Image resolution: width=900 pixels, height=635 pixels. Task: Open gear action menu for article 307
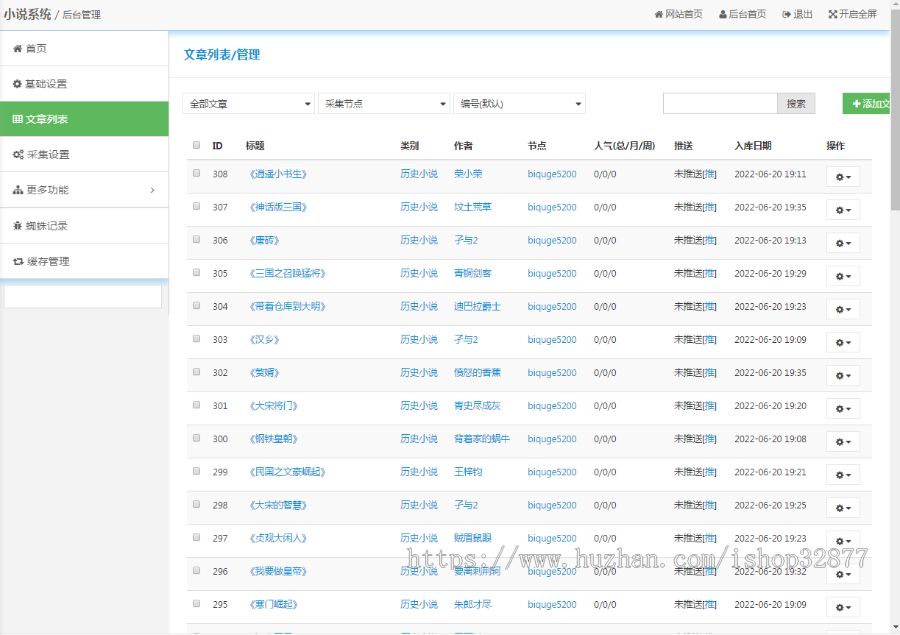point(843,210)
